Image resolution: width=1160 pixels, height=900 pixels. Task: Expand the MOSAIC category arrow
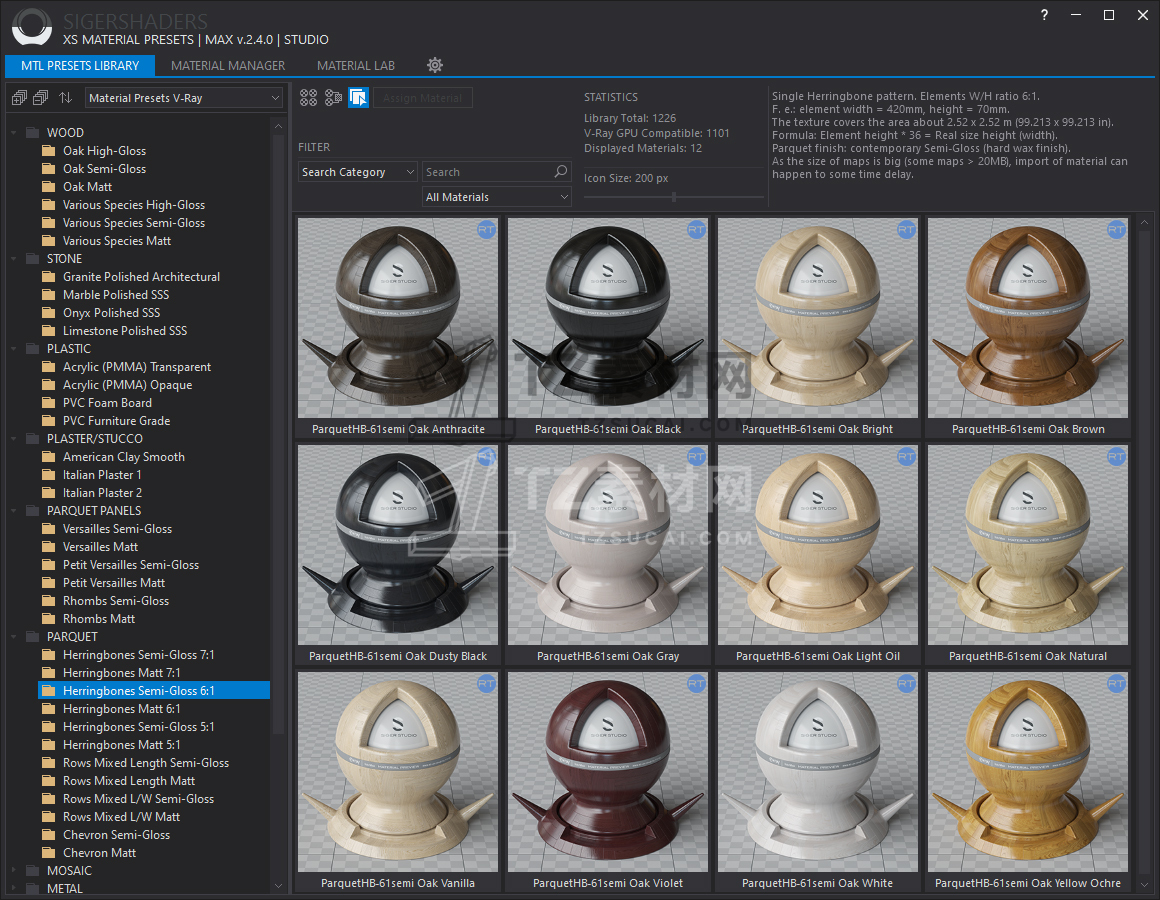(13, 870)
